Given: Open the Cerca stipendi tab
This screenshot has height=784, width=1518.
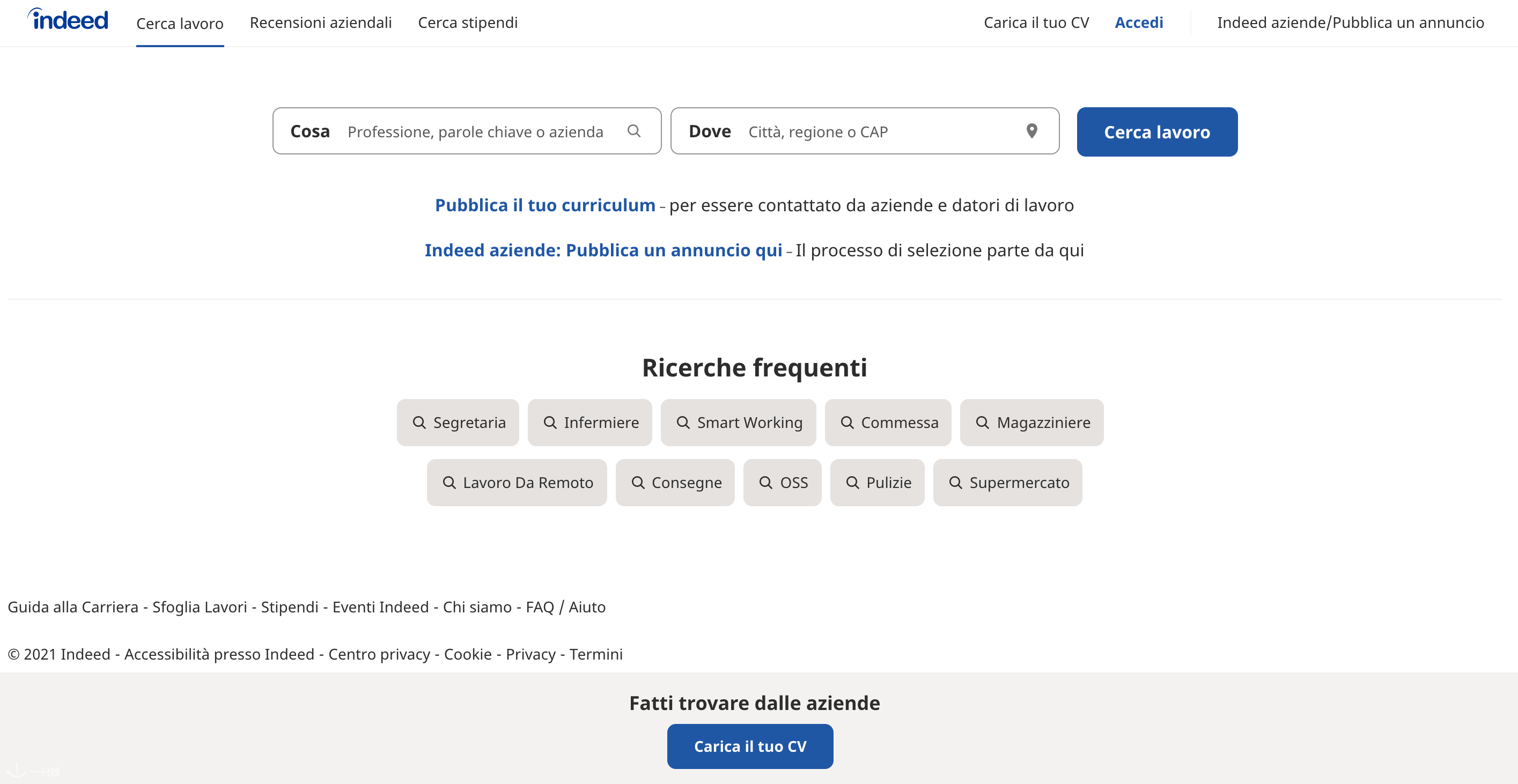Looking at the screenshot, I should 468,23.
